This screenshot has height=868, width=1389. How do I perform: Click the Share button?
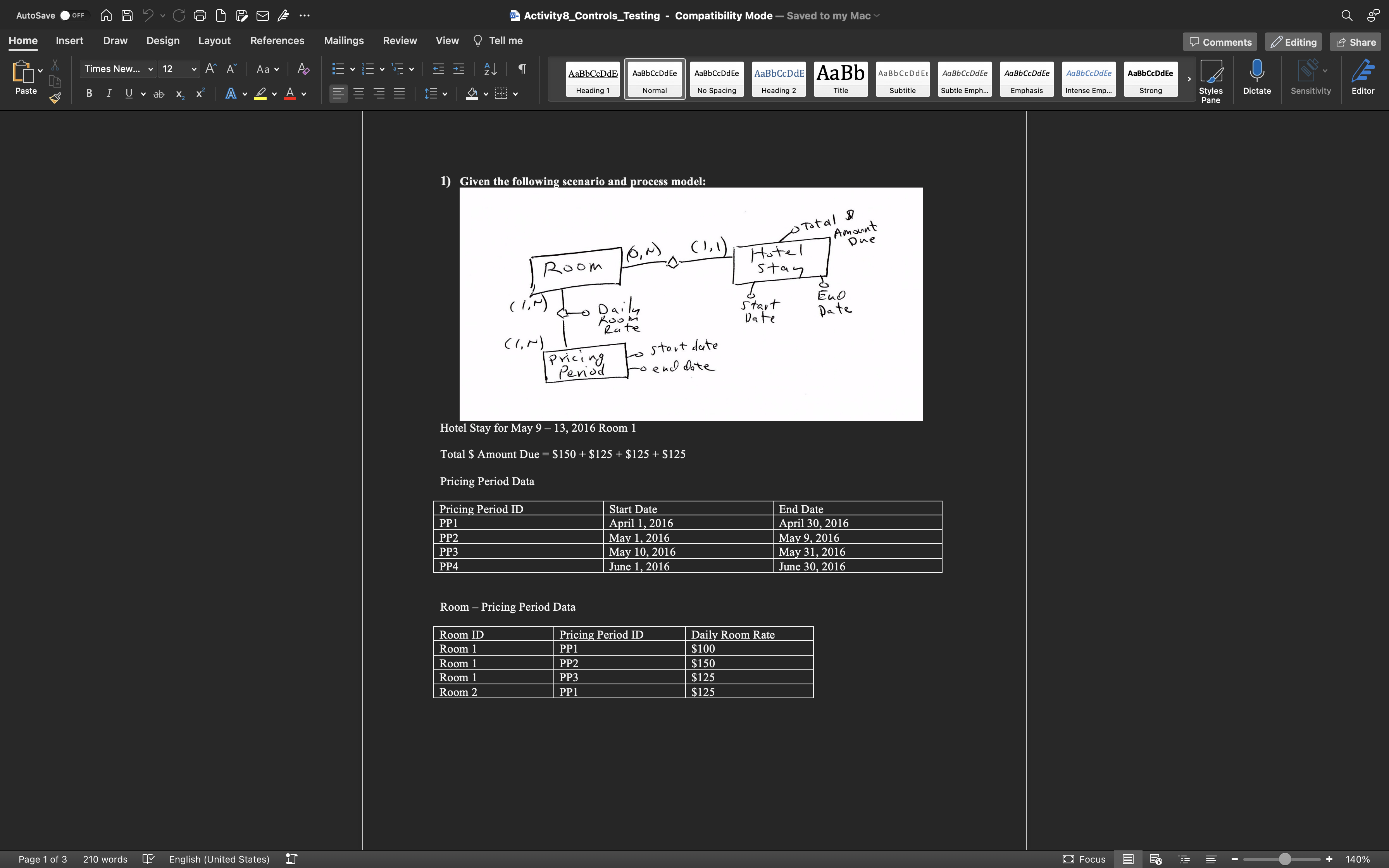pos(1355,42)
